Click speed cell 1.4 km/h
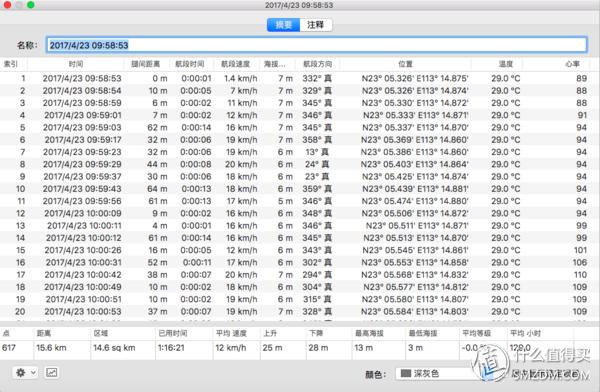600x392 pixels. pyautogui.click(x=241, y=78)
